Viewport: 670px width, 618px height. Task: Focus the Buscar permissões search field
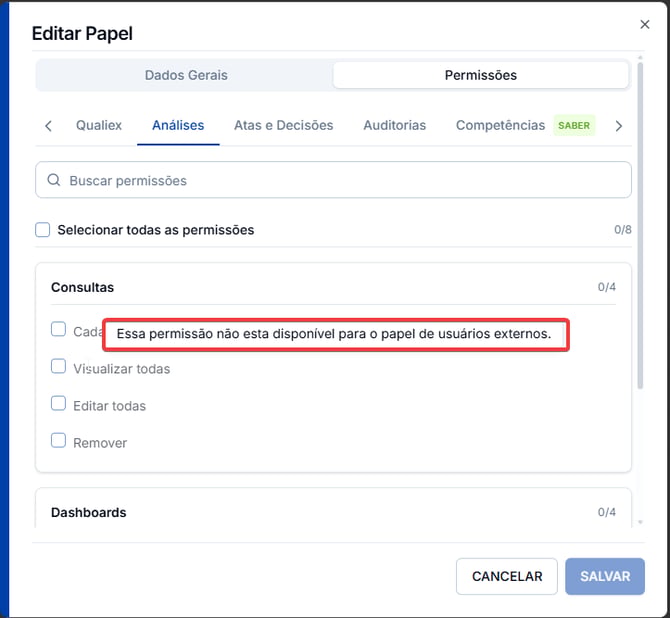click(333, 180)
